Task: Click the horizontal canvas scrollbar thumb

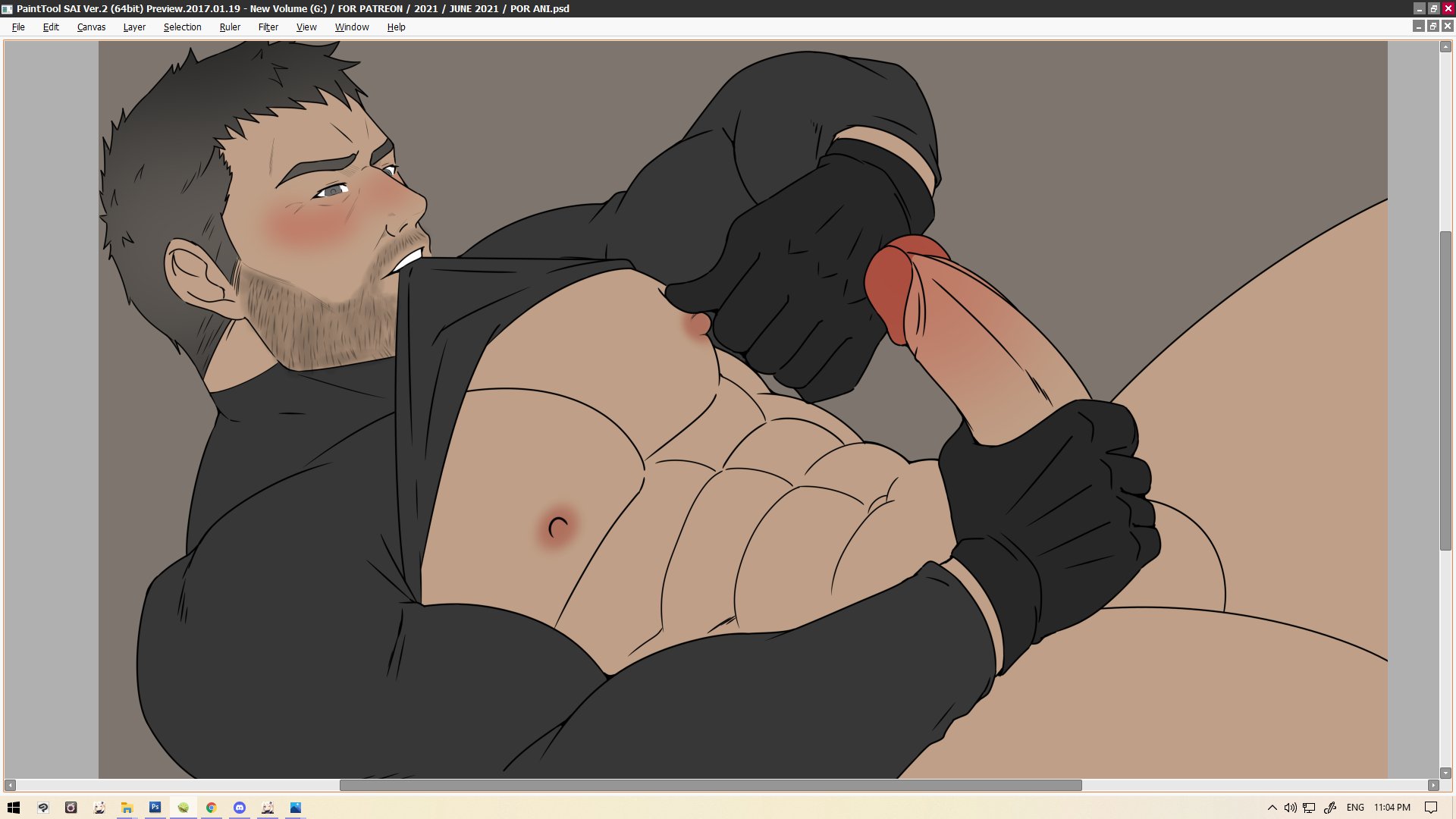Action: pyautogui.click(x=710, y=785)
